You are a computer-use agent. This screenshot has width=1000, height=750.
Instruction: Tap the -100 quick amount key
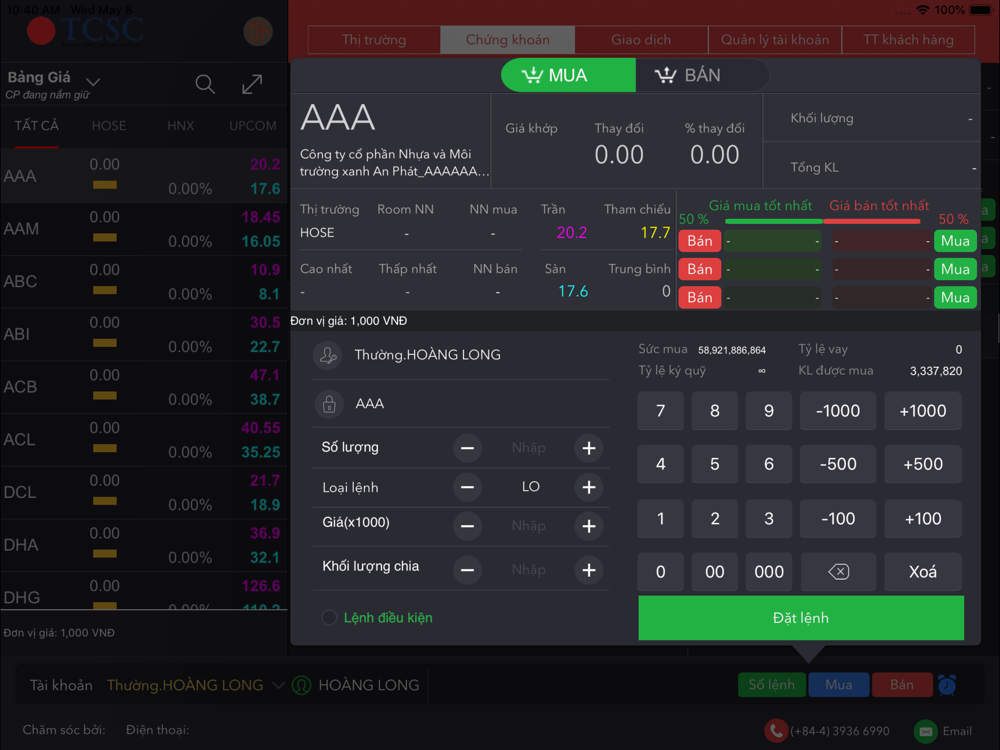click(838, 518)
